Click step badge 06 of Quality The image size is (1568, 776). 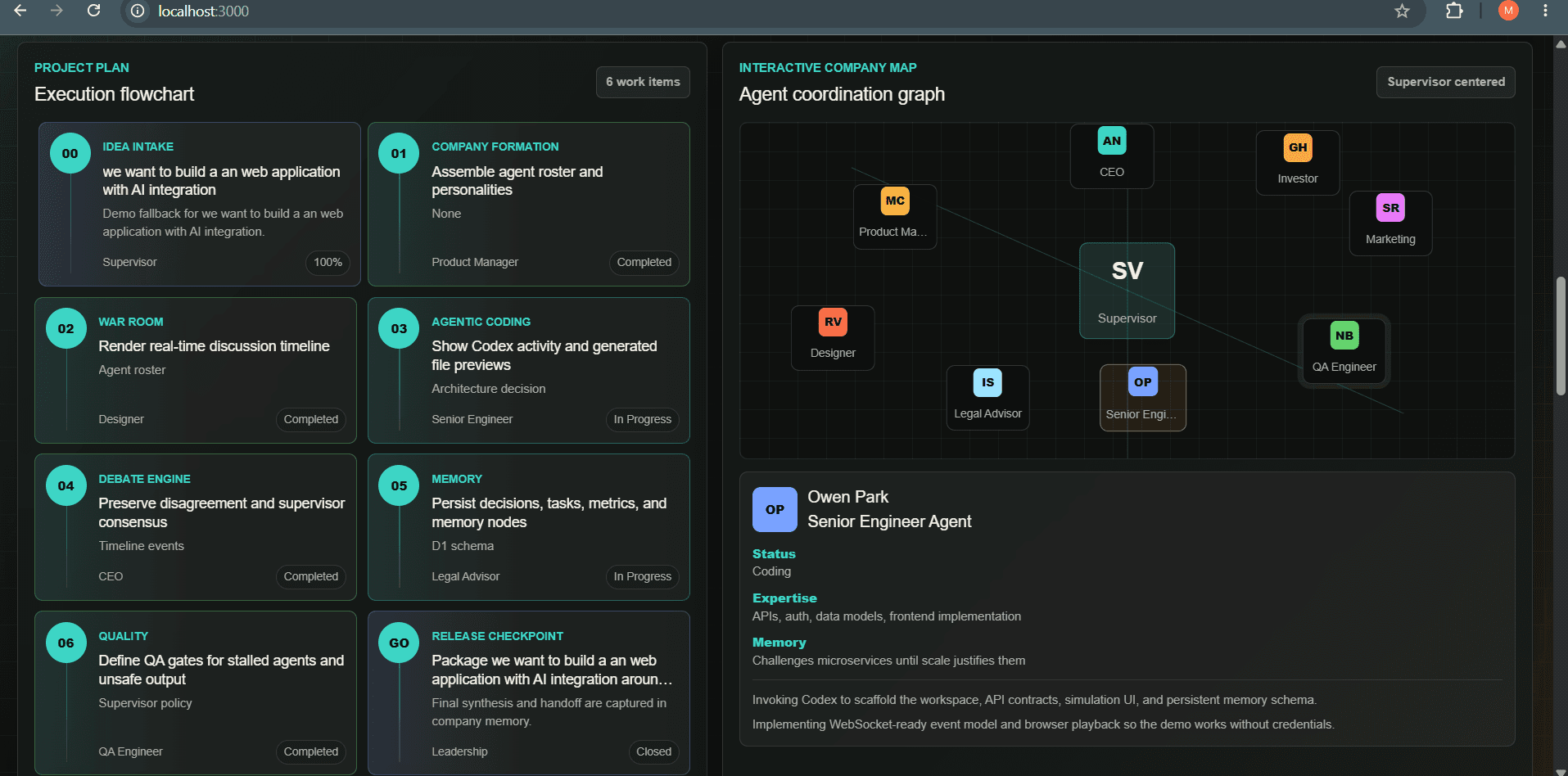pyautogui.click(x=66, y=643)
